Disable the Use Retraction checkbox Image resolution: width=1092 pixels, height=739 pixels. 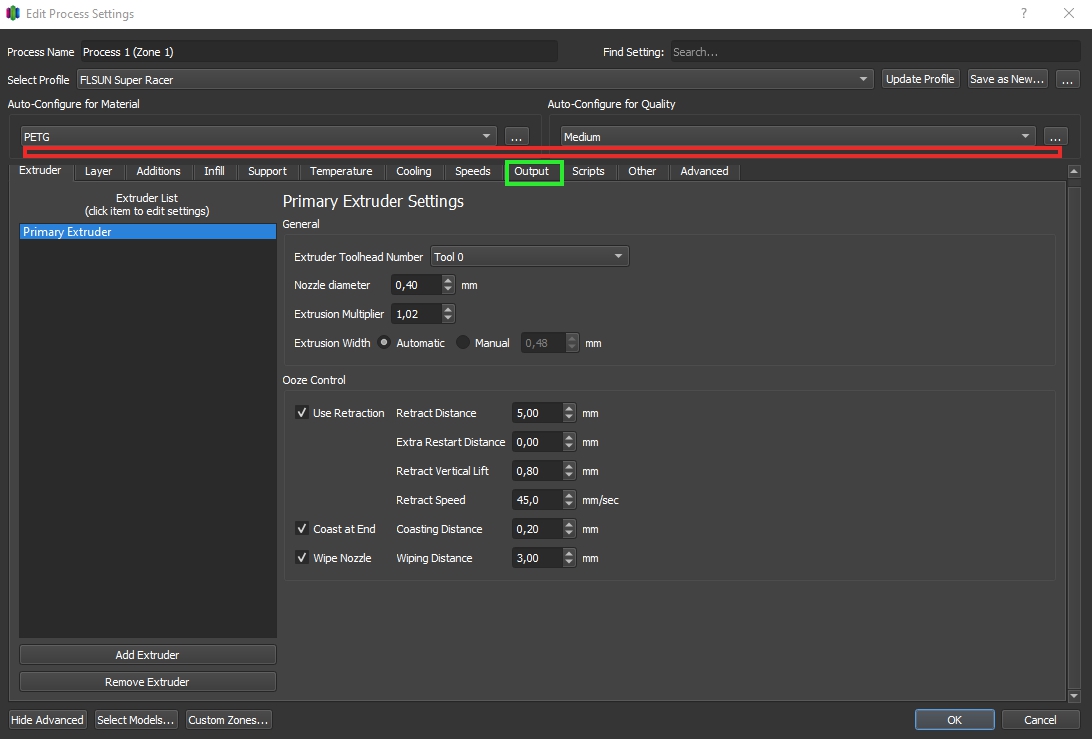(302, 413)
